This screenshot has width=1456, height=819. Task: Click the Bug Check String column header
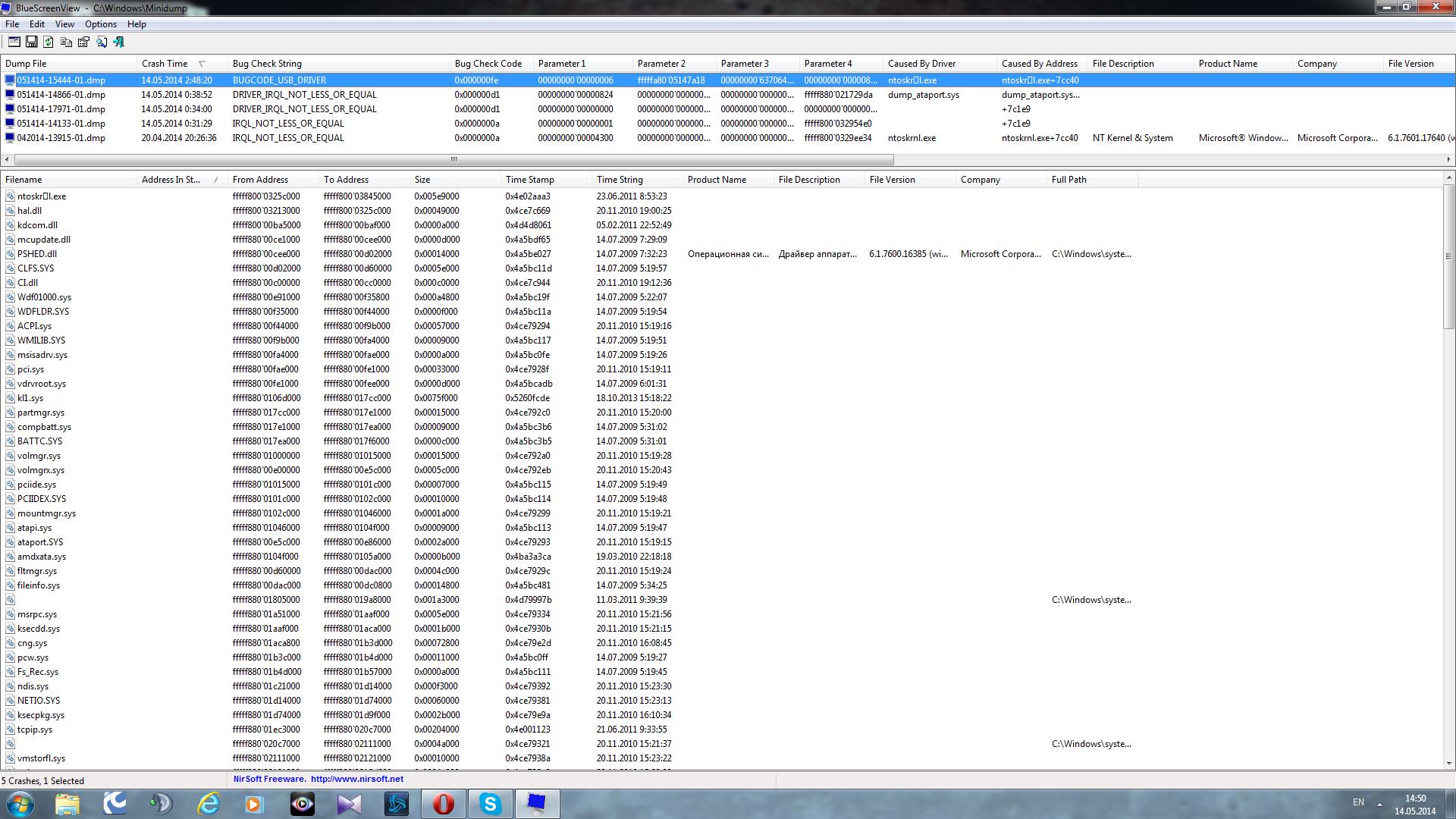point(267,64)
